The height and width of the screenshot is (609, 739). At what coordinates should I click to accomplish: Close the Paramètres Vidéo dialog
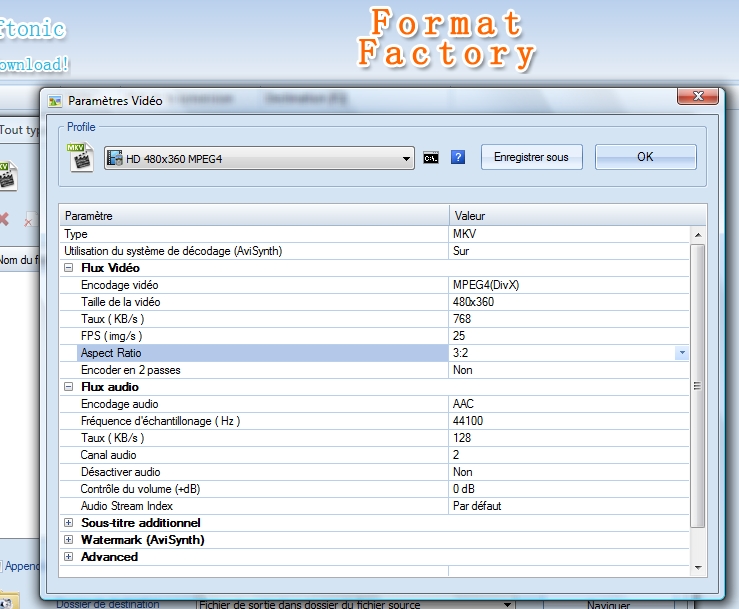point(698,96)
